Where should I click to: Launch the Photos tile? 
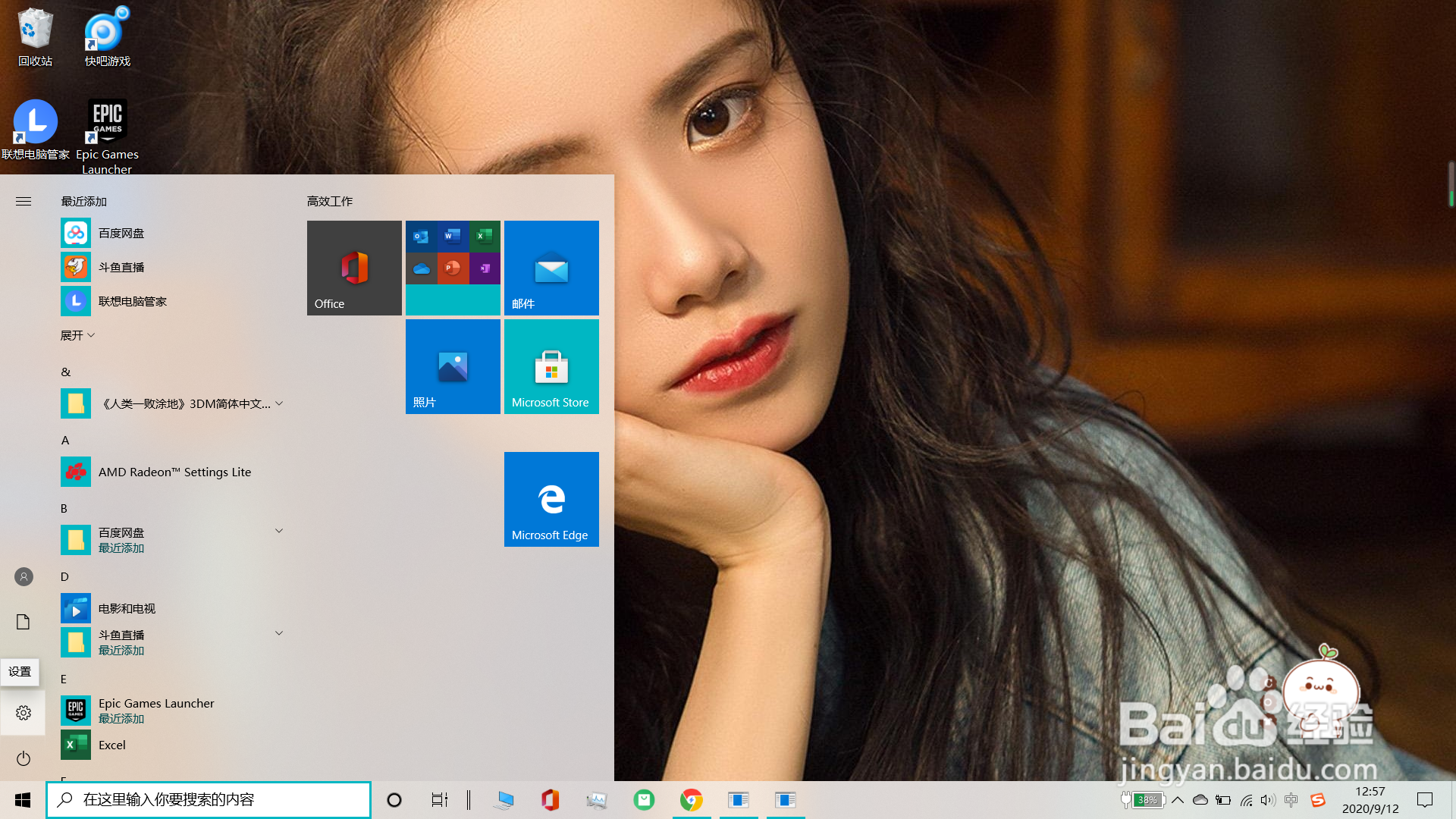click(453, 366)
